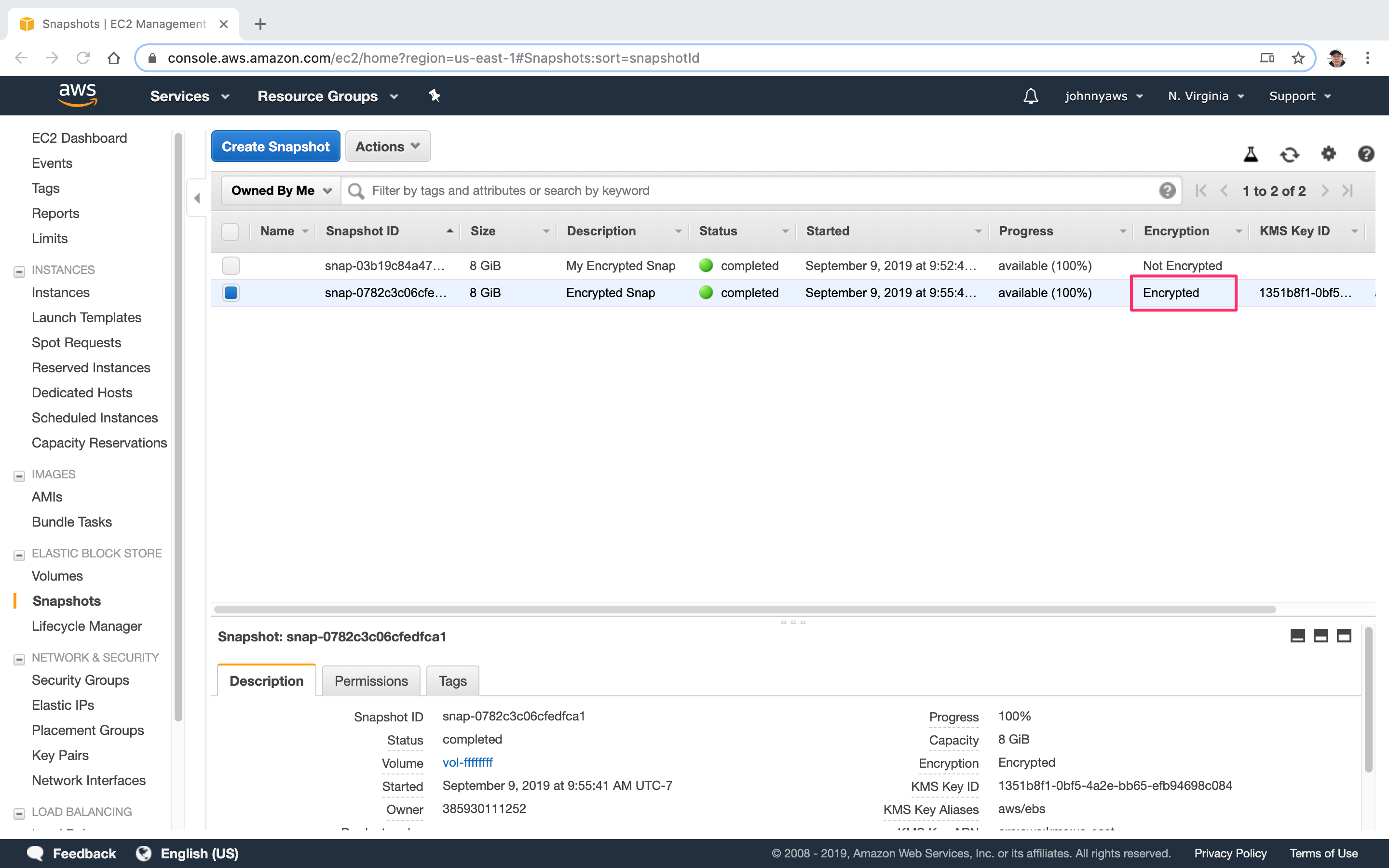Open Lifecycle Manager in the sidebar

87,626
